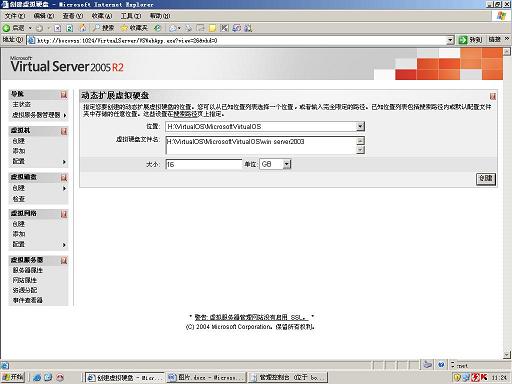Click the page icon left of the address URL

tap(31, 40)
